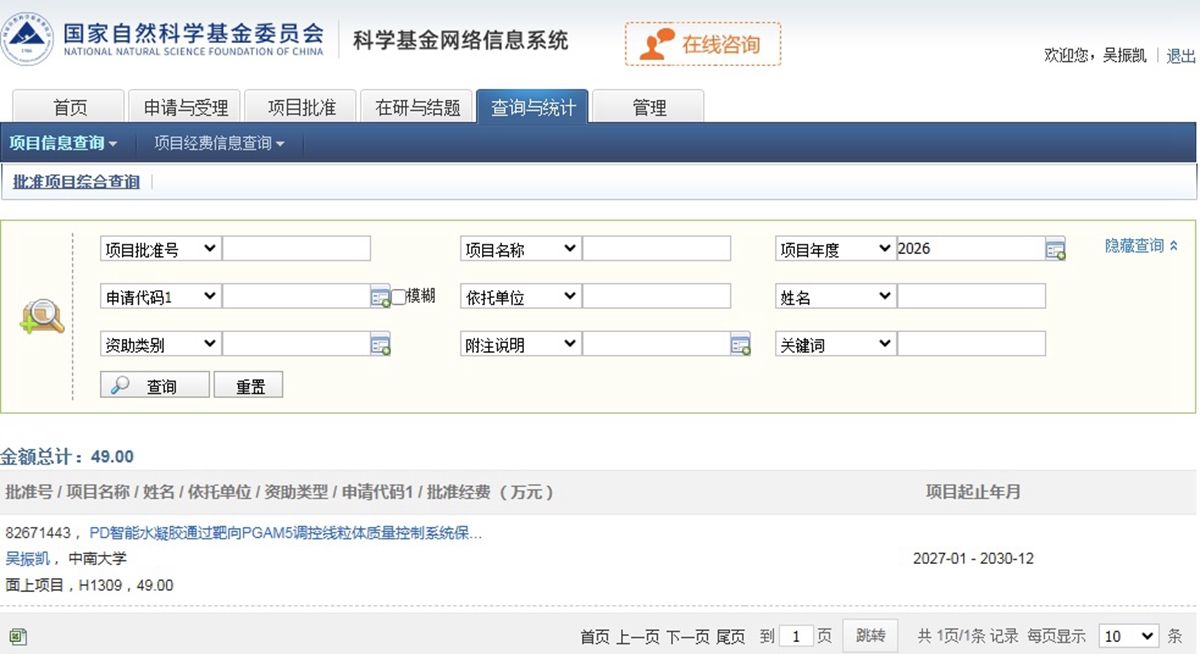The width and height of the screenshot is (1200, 654).
Task: Select the 查询与统计 tab
Action: point(533,107)
